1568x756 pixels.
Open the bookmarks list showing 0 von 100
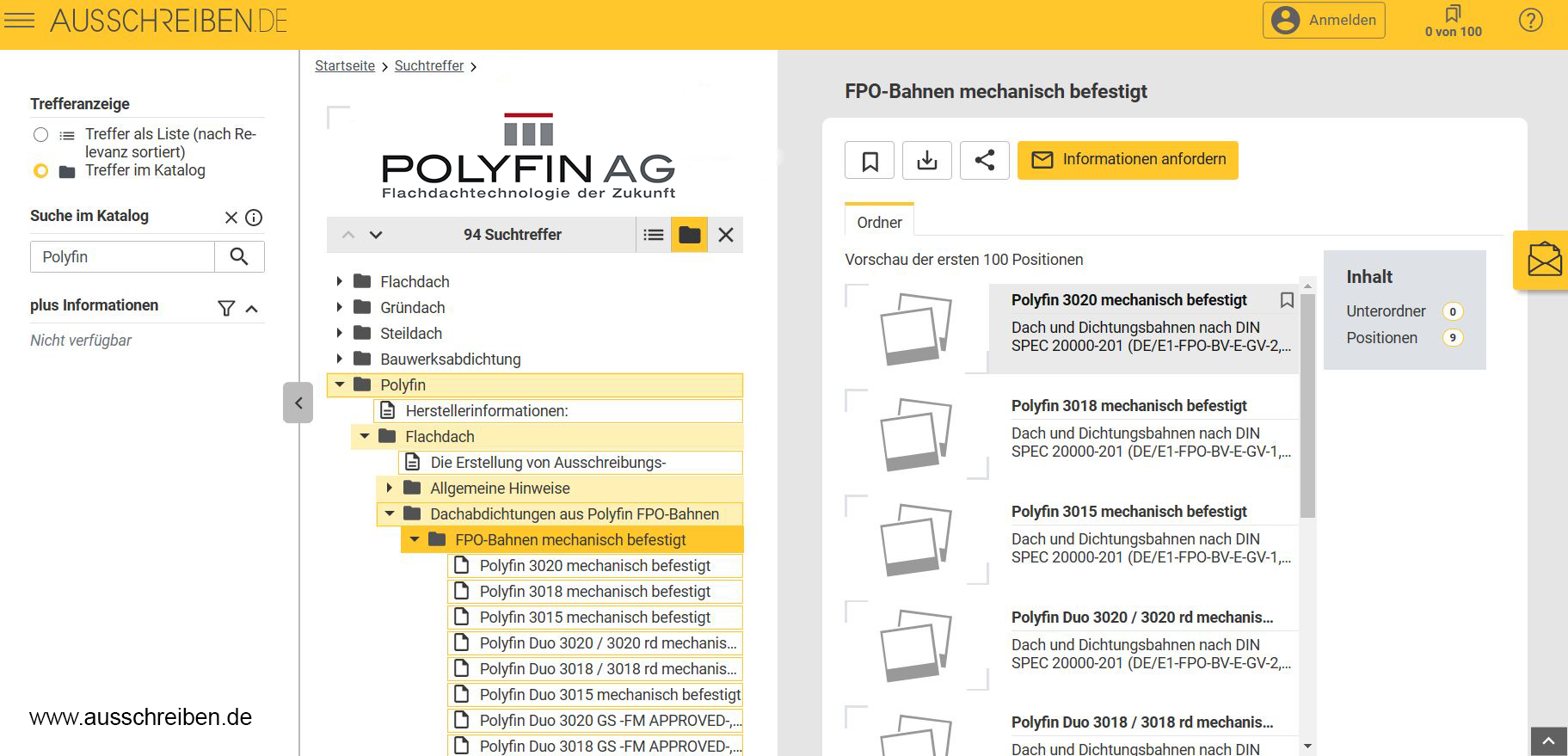click(x=1453, y=21)
